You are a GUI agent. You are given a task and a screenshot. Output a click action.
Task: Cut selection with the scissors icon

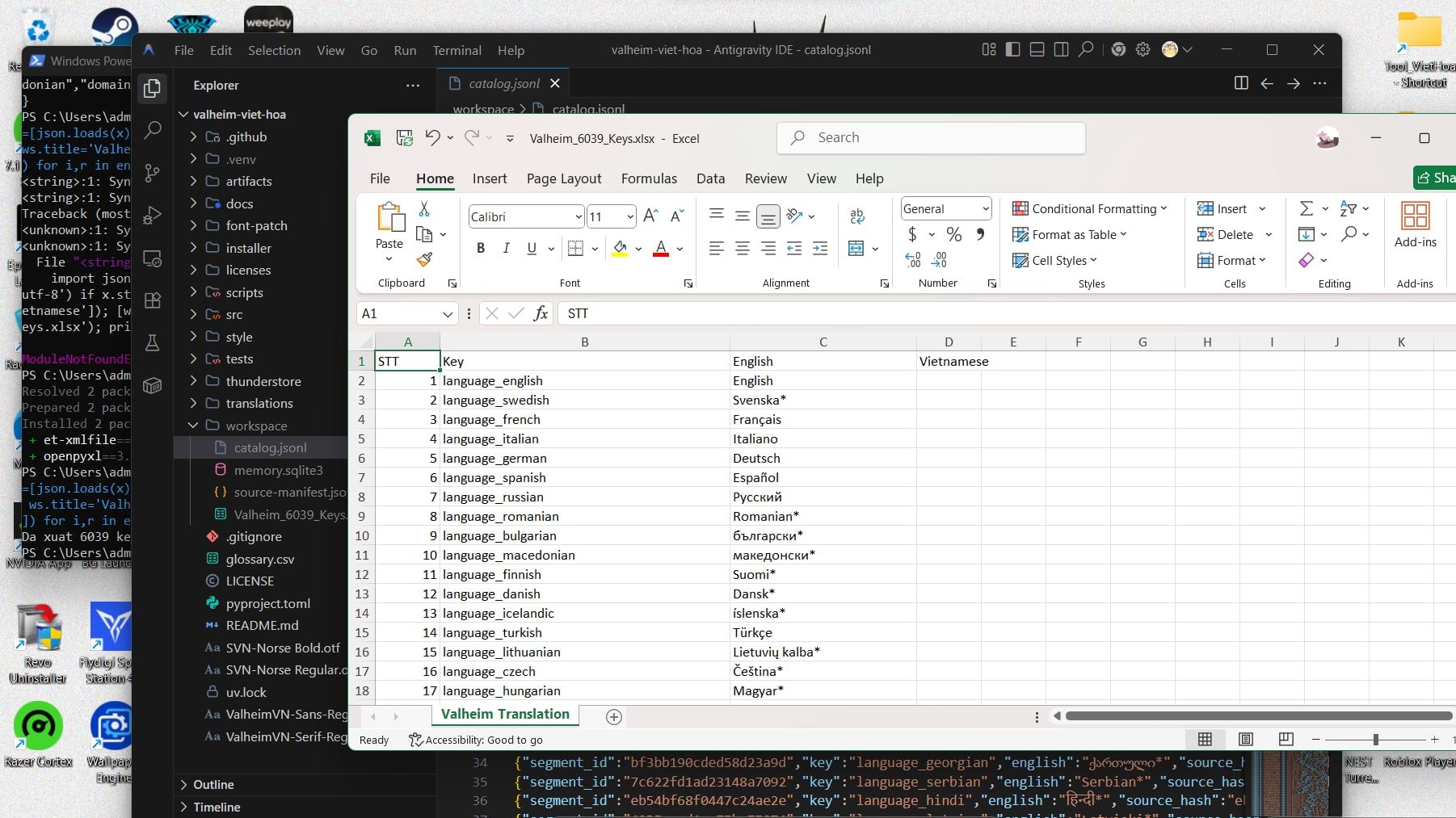tap(424, 209)
